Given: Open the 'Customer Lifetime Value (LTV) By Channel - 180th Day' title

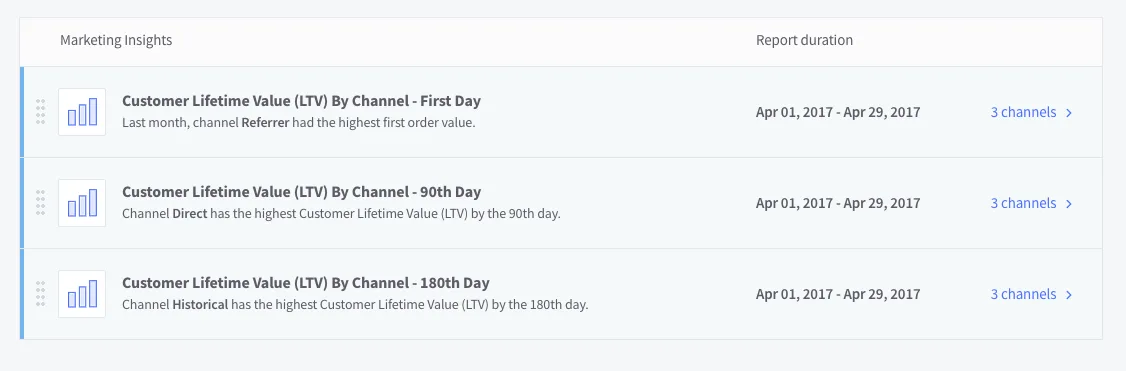Looking at the screenshot, I should coord(306,283).
